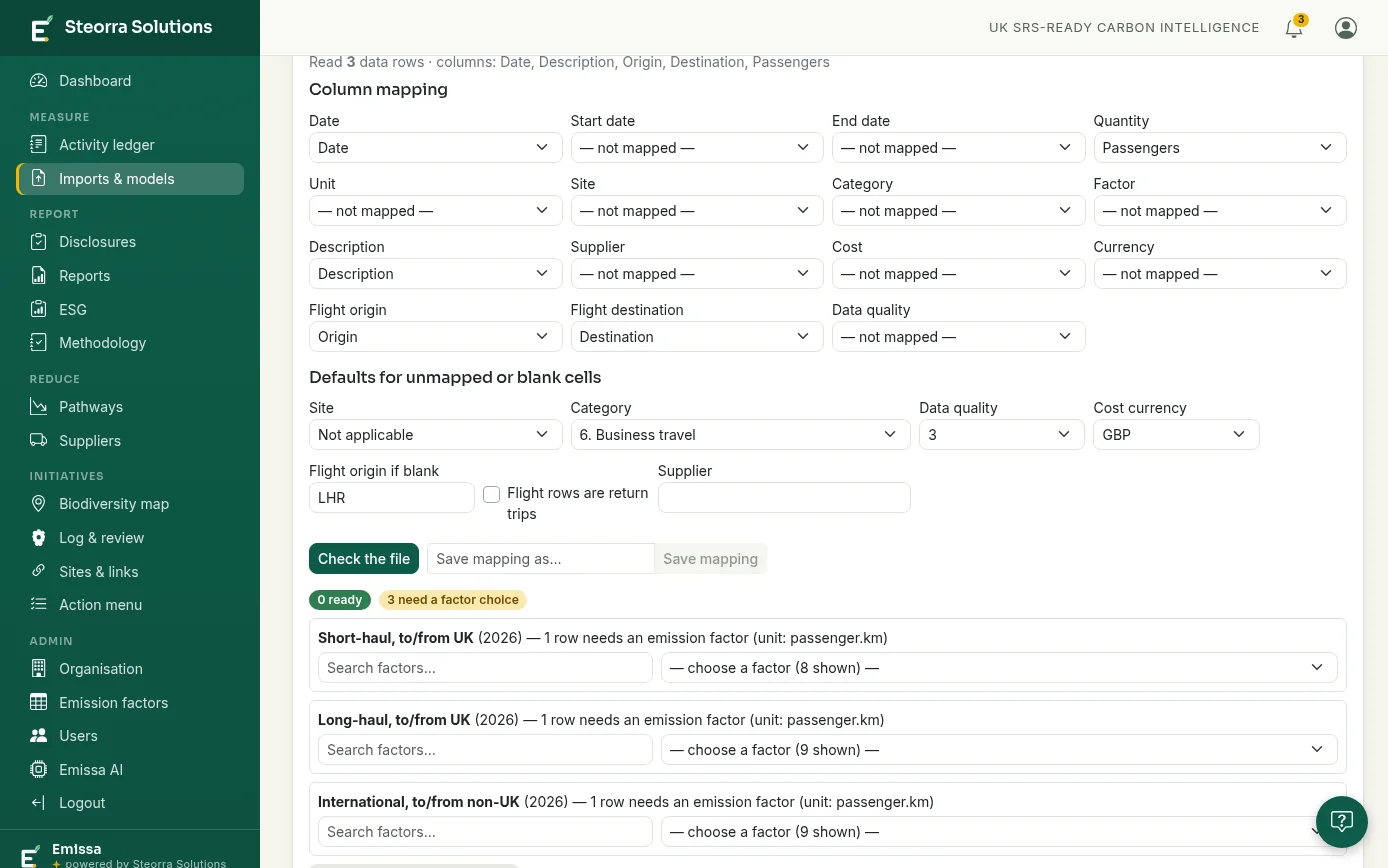
Task: Click the Imports & models upload icon
Action: coord(38,179)
